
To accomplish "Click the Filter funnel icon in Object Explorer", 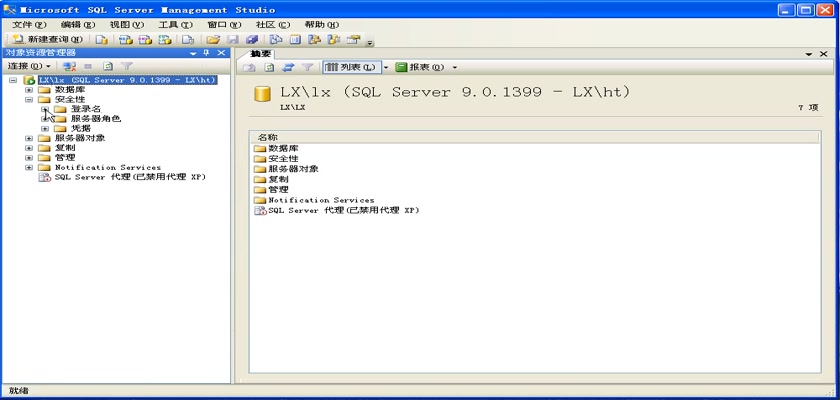I will [x=126, y=66].
